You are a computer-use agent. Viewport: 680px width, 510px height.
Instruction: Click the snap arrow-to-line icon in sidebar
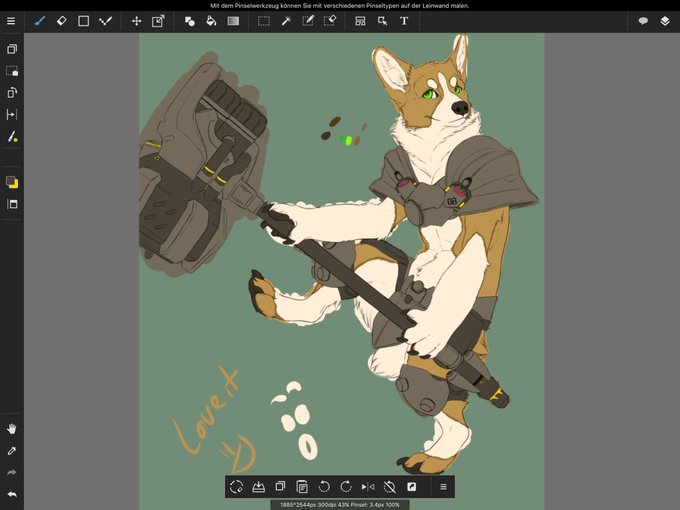pyautogui.click(x=12, y=114)
